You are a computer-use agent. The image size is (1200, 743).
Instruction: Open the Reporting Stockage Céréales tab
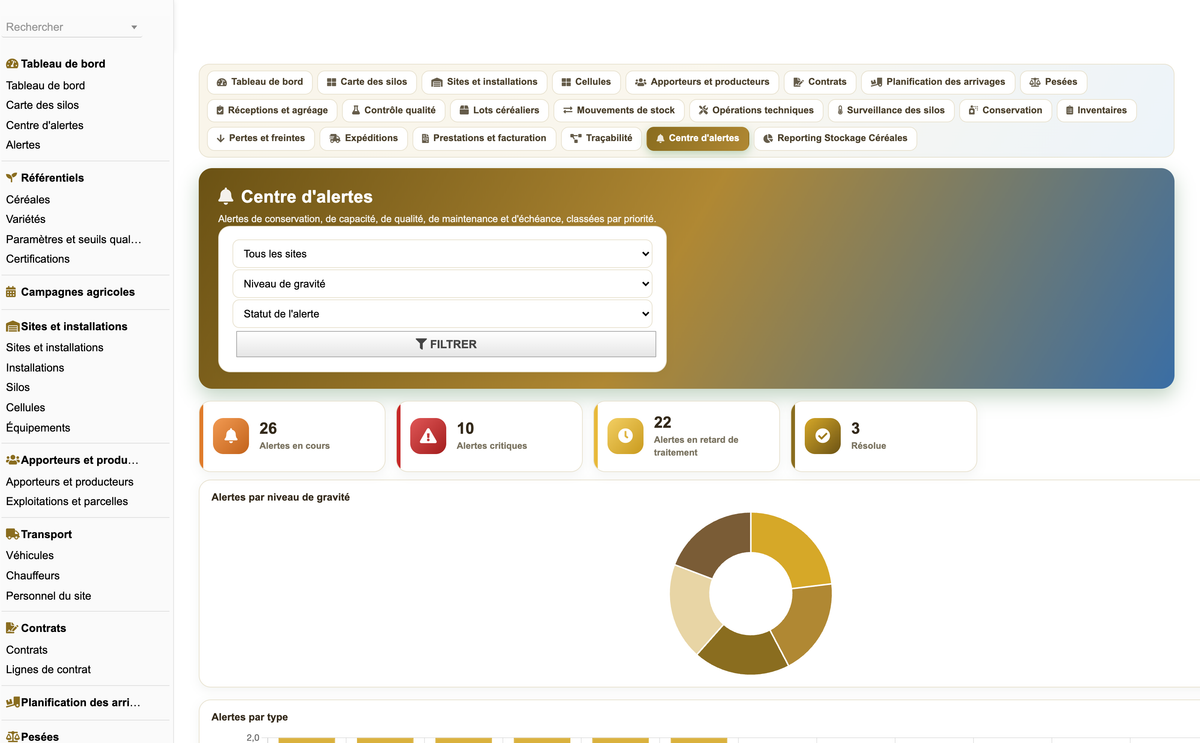pyautogui.click(x=835, y=138)
